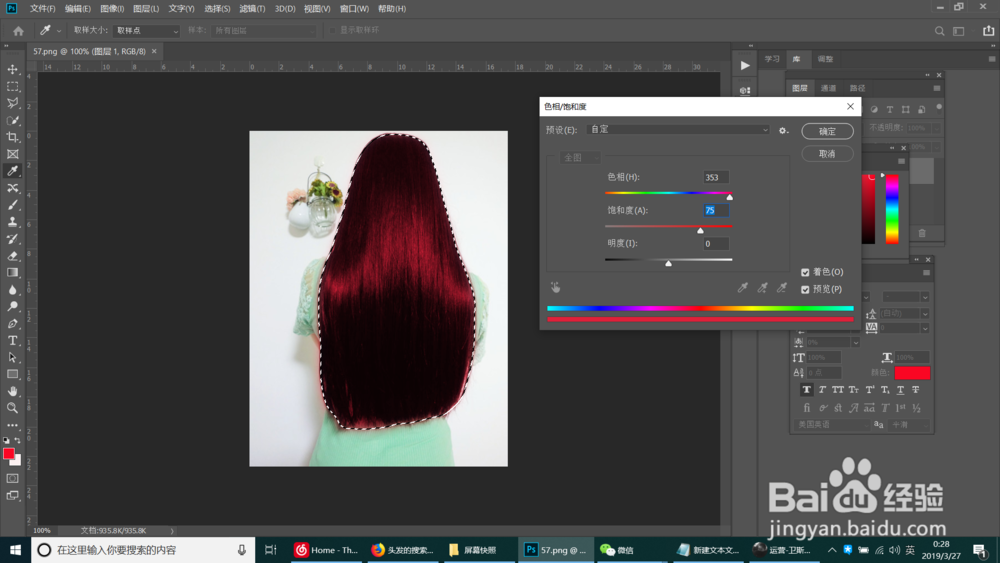Screen dimensions: 1000x563
Task: Open preset options gear in Hue/Saturation dialog
Action: 783,131
